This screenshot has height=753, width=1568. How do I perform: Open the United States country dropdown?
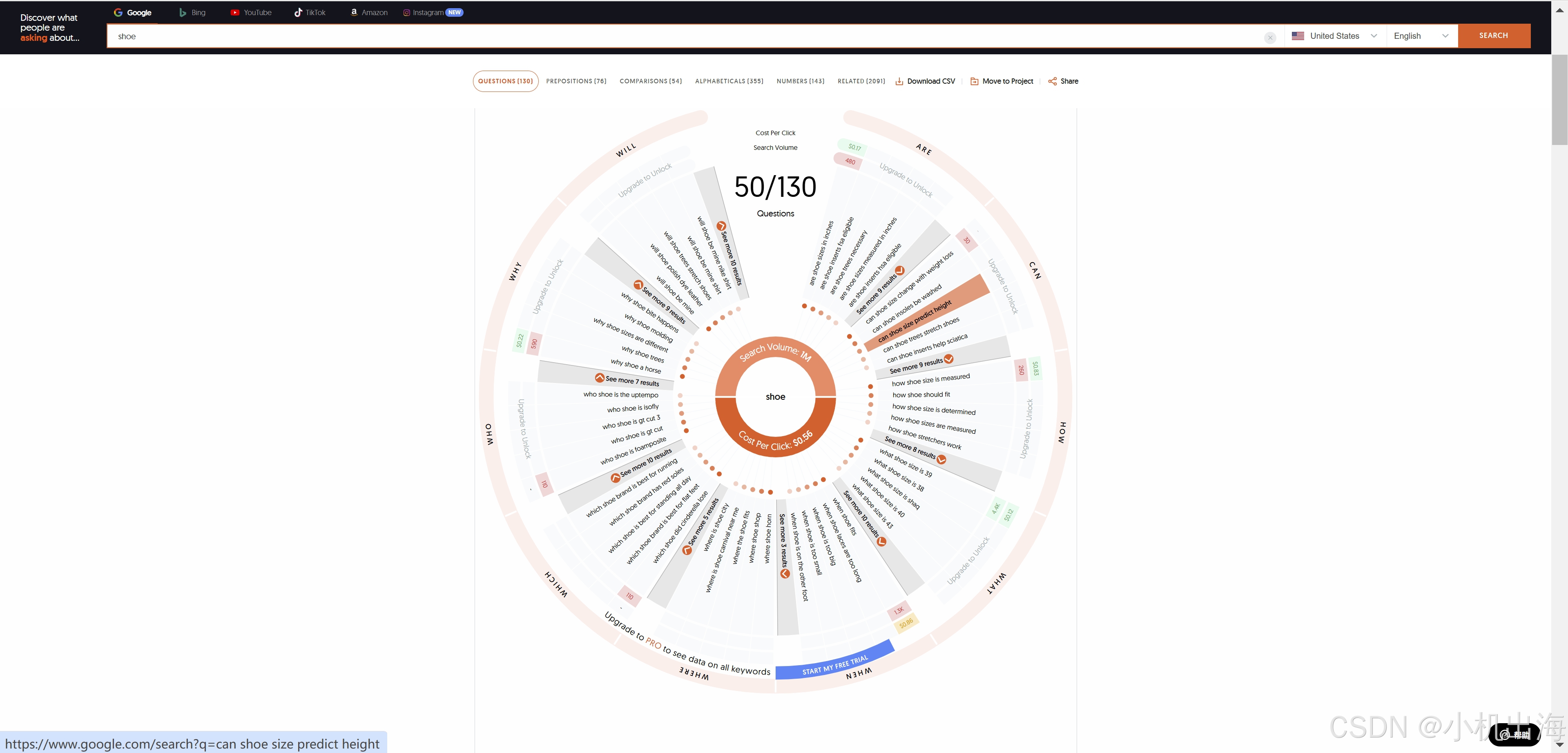[x=1334, y=36]
